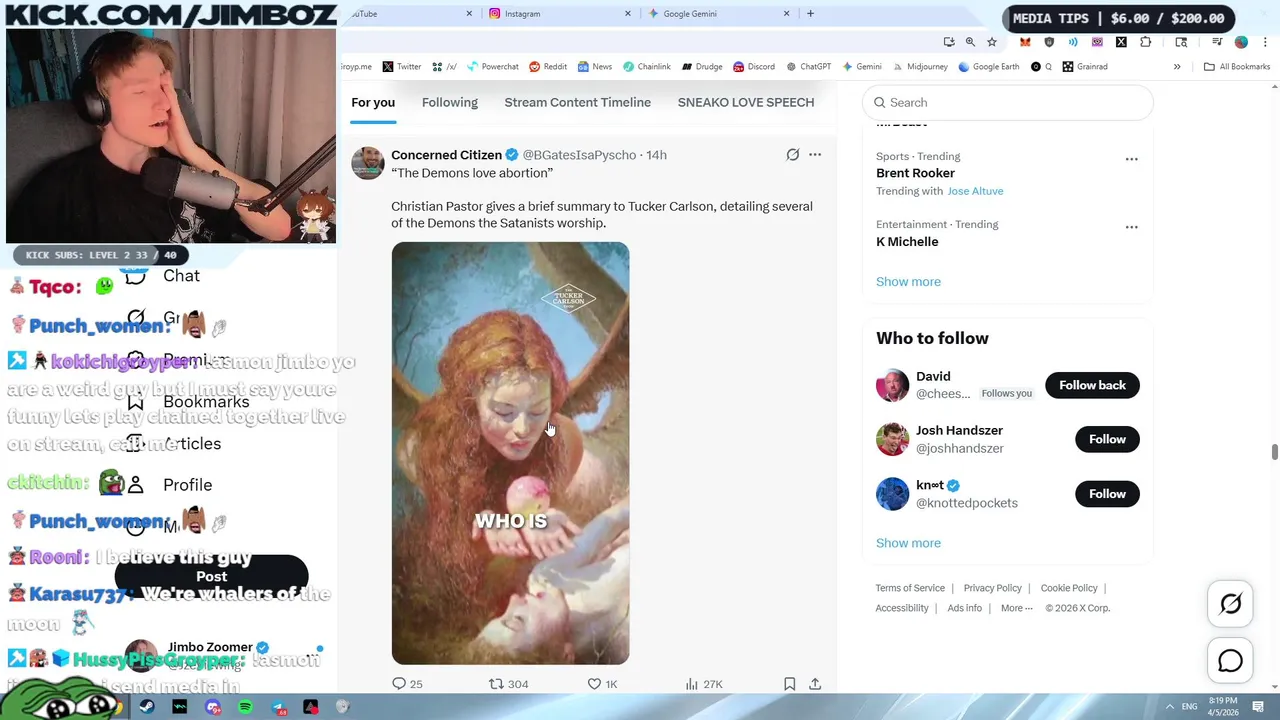Select the For you timeline tab
Screen dimensions: 1280x720
click(373, 102)
